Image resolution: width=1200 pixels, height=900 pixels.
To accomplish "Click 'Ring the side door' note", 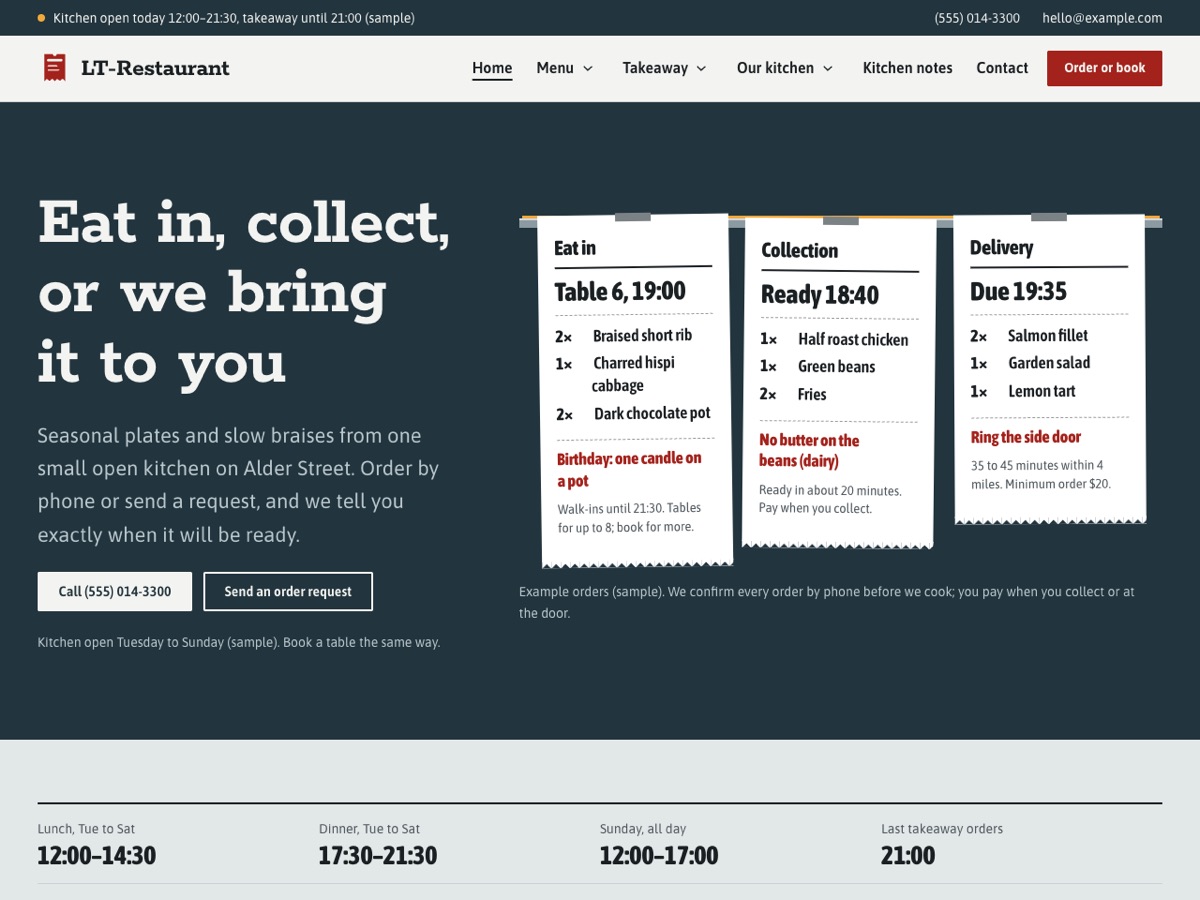I will 1026,437.
